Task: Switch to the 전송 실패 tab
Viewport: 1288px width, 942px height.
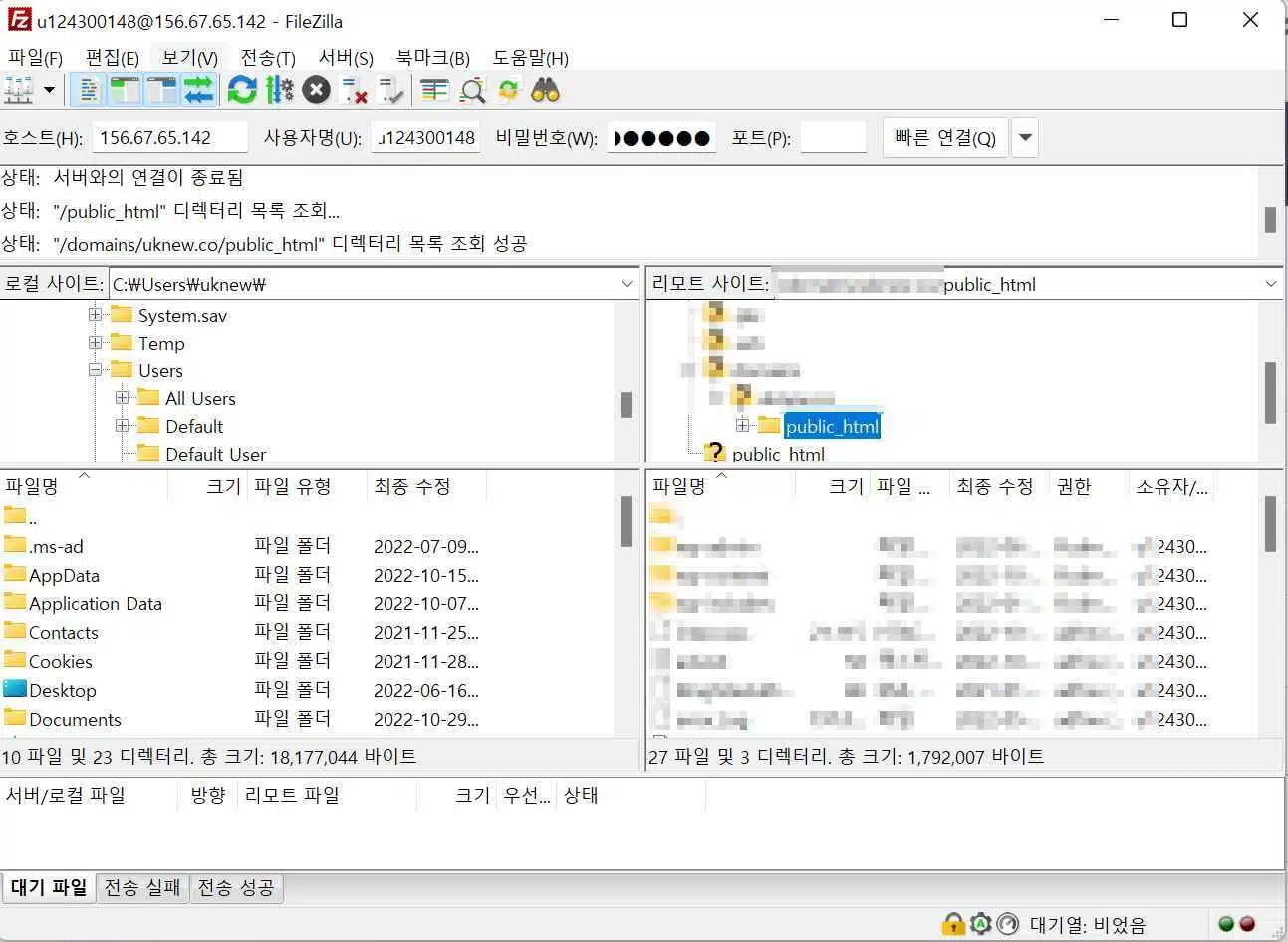Action: point(142,887)
